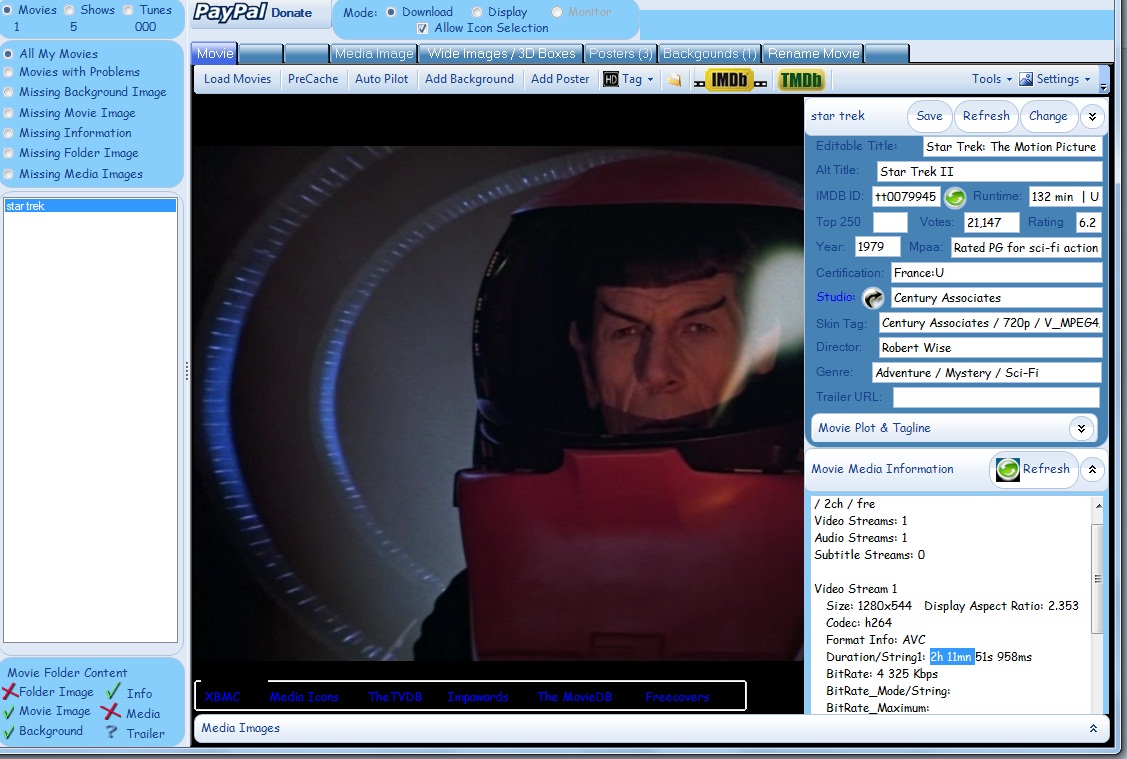Expand the Media Images panel at bottom
Viewport: 1127px width, 759px height.
pos(1093,729)
